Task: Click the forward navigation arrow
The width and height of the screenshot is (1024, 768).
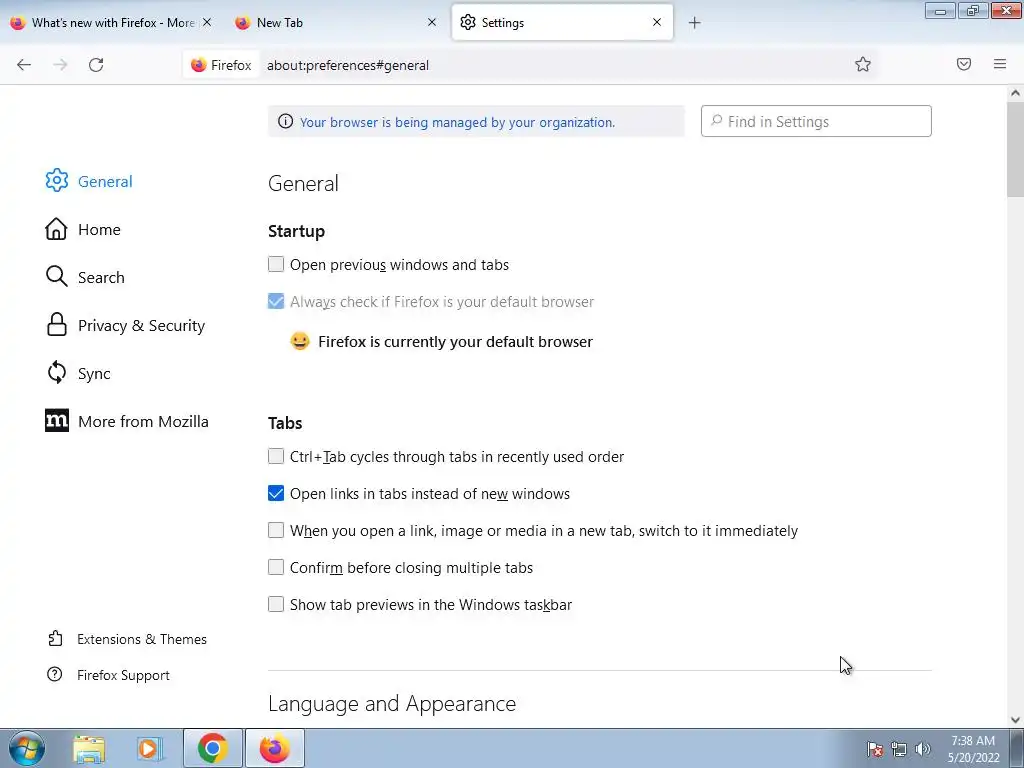Action: 60,65
